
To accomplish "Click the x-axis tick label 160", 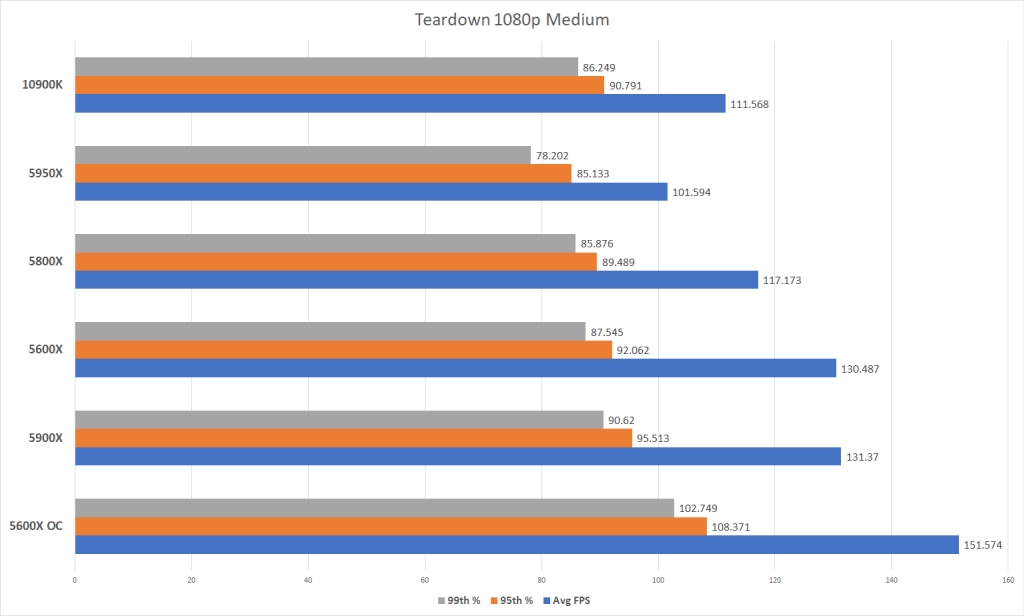I will [x=1008, y=580].
